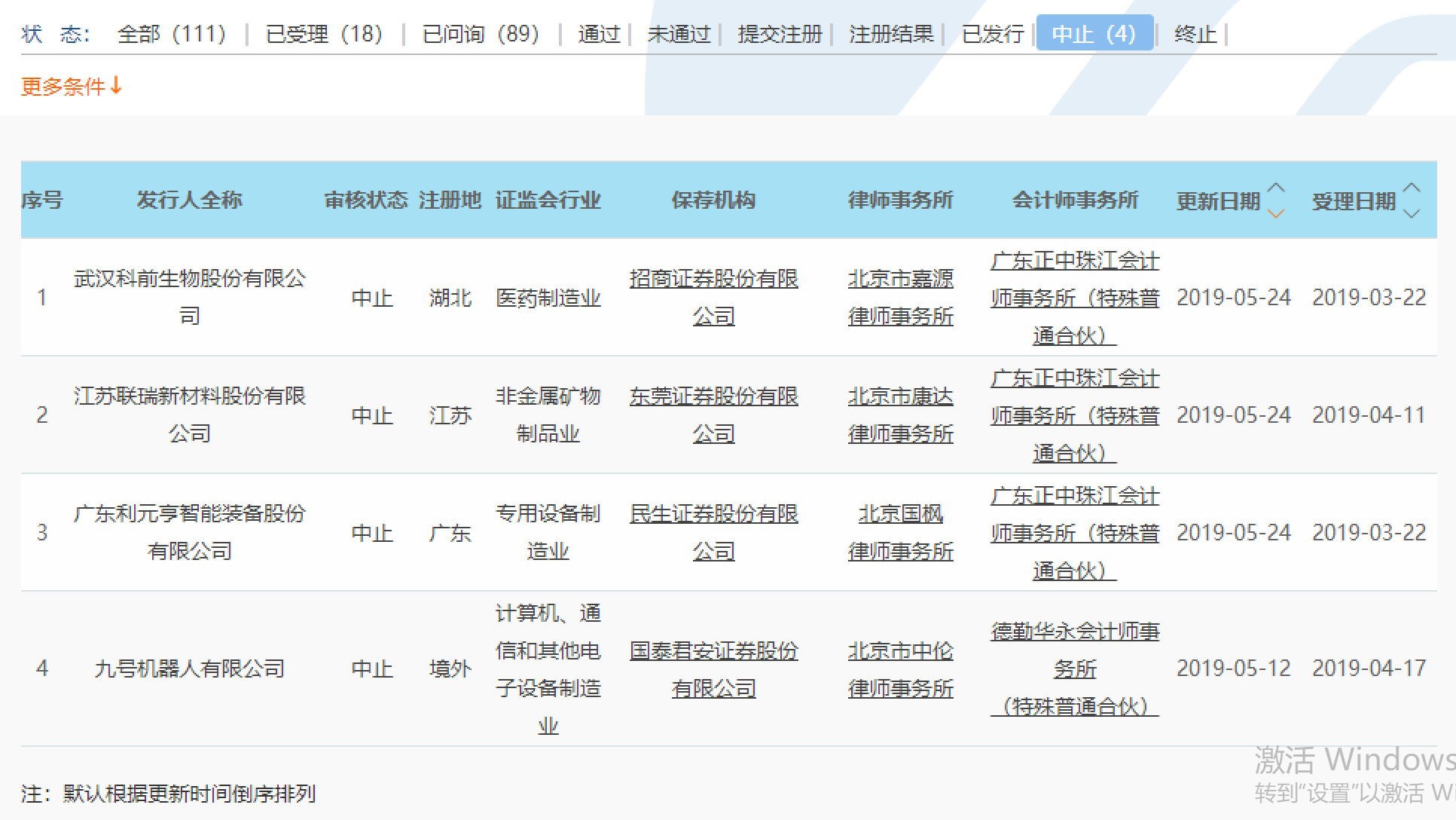This screenshot has width=1456, height=820.
Task: Filter by 终止 status
Action: coord(1195,34)
